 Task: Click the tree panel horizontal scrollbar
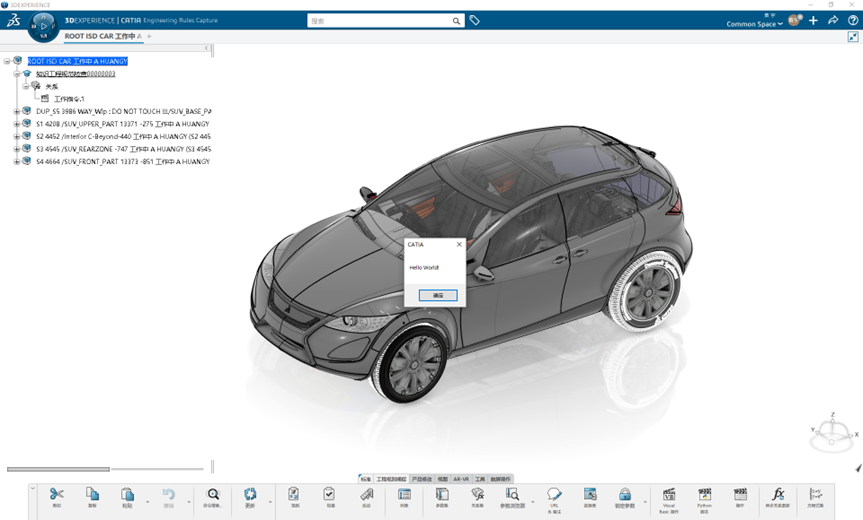coord(58,469)
